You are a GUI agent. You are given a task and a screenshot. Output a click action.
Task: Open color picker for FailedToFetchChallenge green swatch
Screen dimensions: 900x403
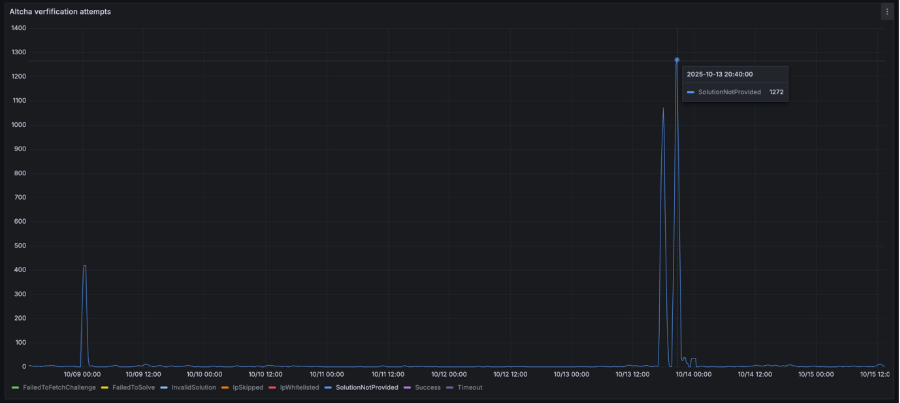(x=15, y=387)
